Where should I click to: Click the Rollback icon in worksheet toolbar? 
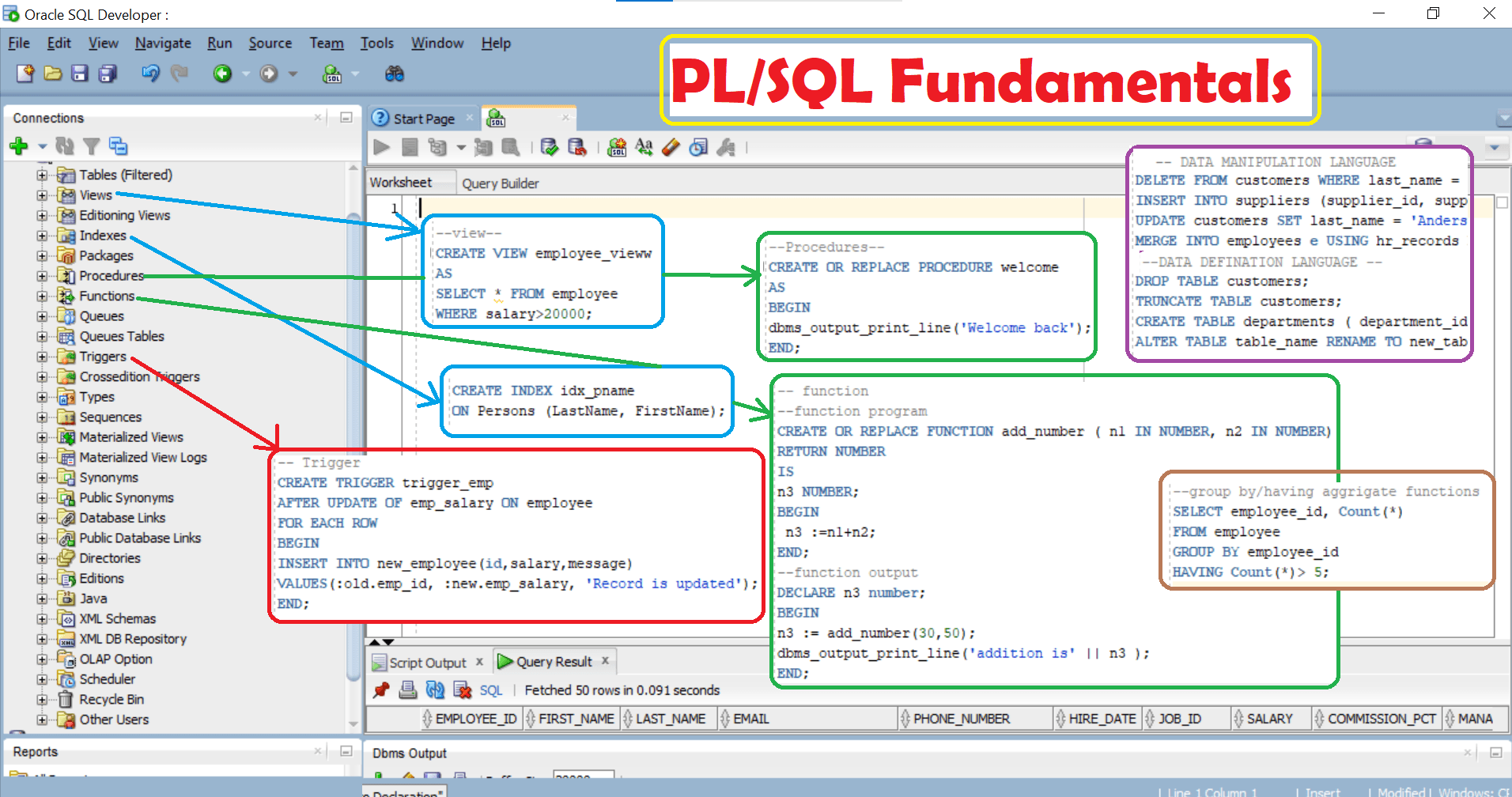576,147
